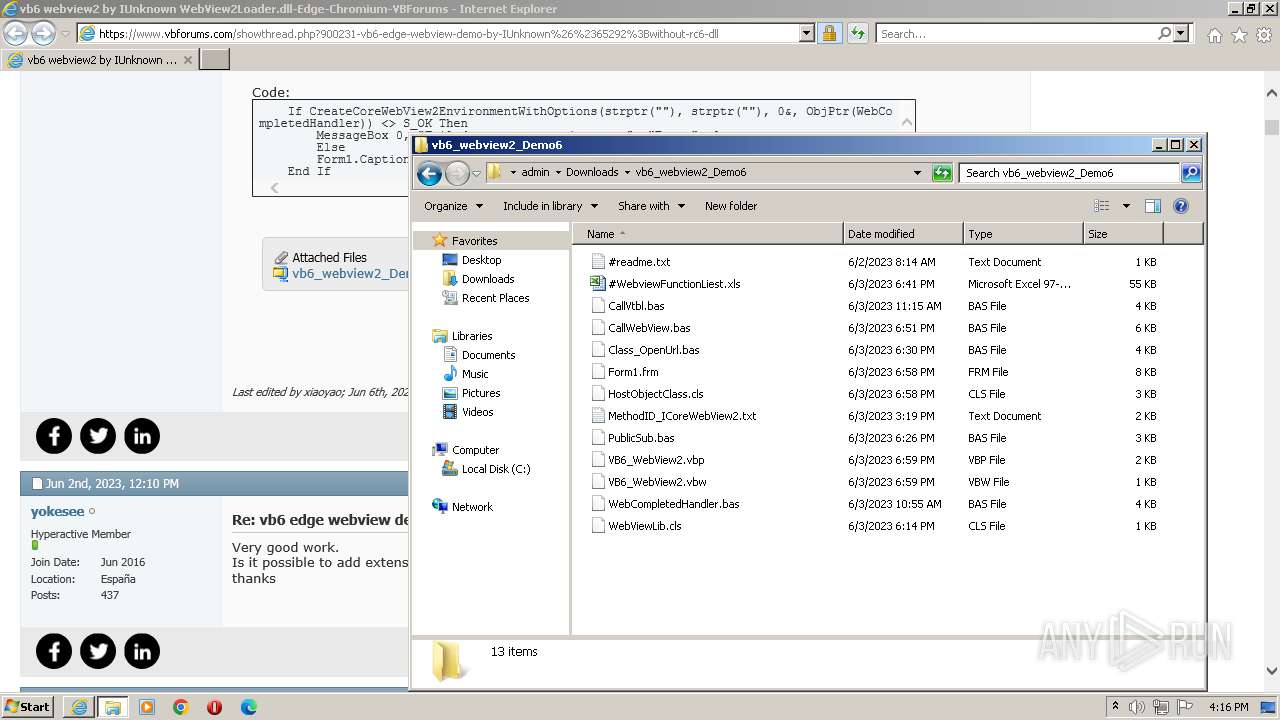Select Desktop under Favorites

[x=481, y=260]
